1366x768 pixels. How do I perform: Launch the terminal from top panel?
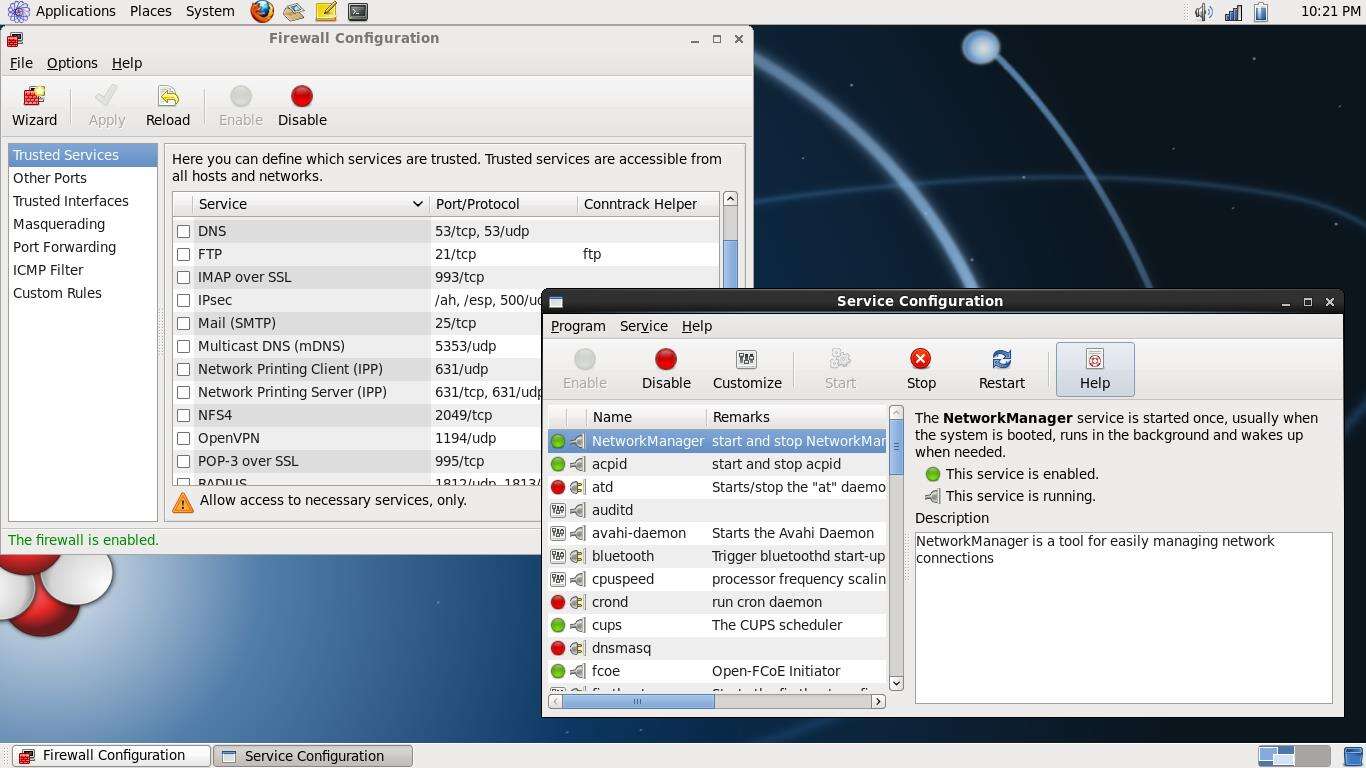click(358, 12)
